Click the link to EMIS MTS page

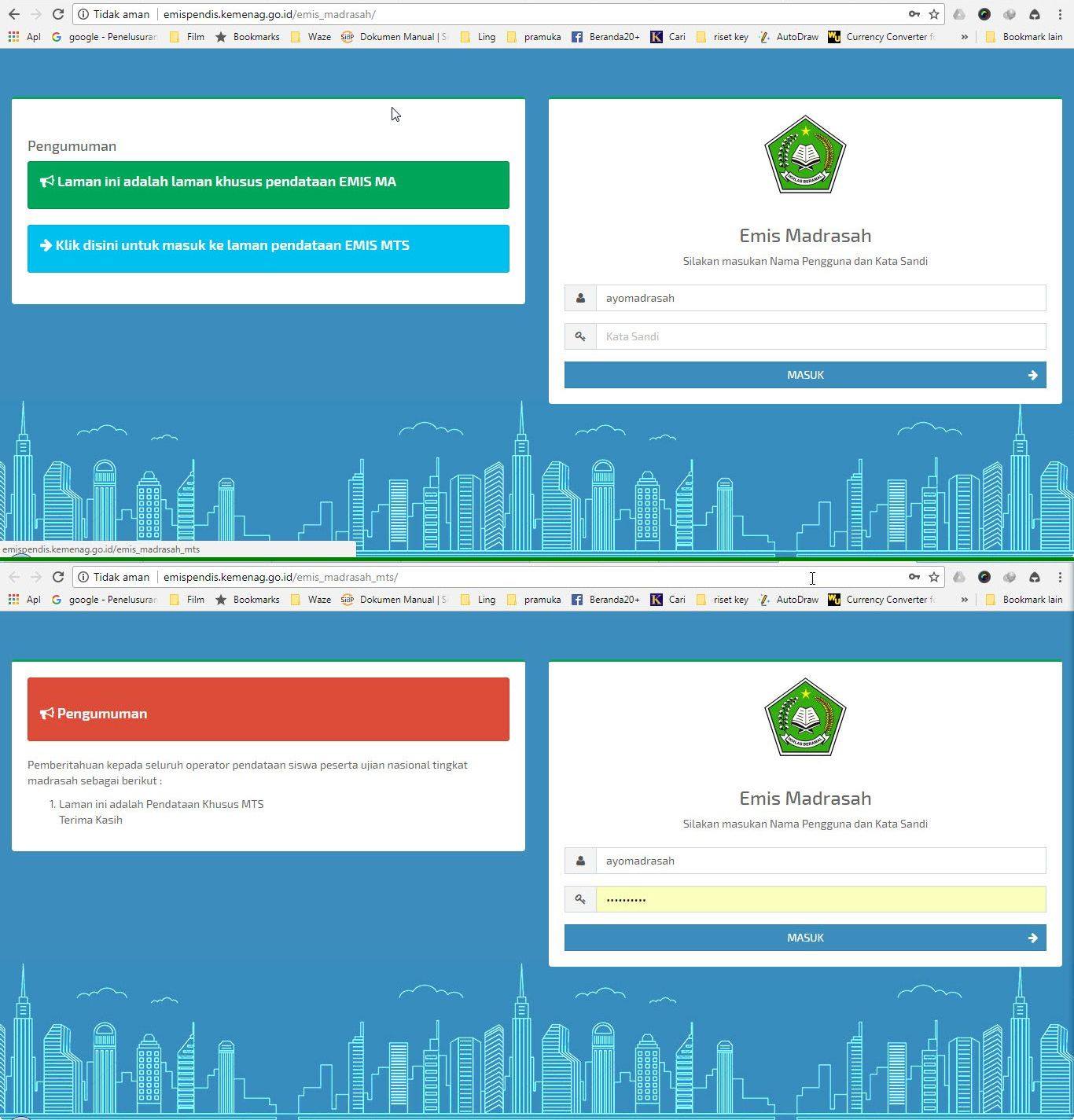click(x=268, y=248)
